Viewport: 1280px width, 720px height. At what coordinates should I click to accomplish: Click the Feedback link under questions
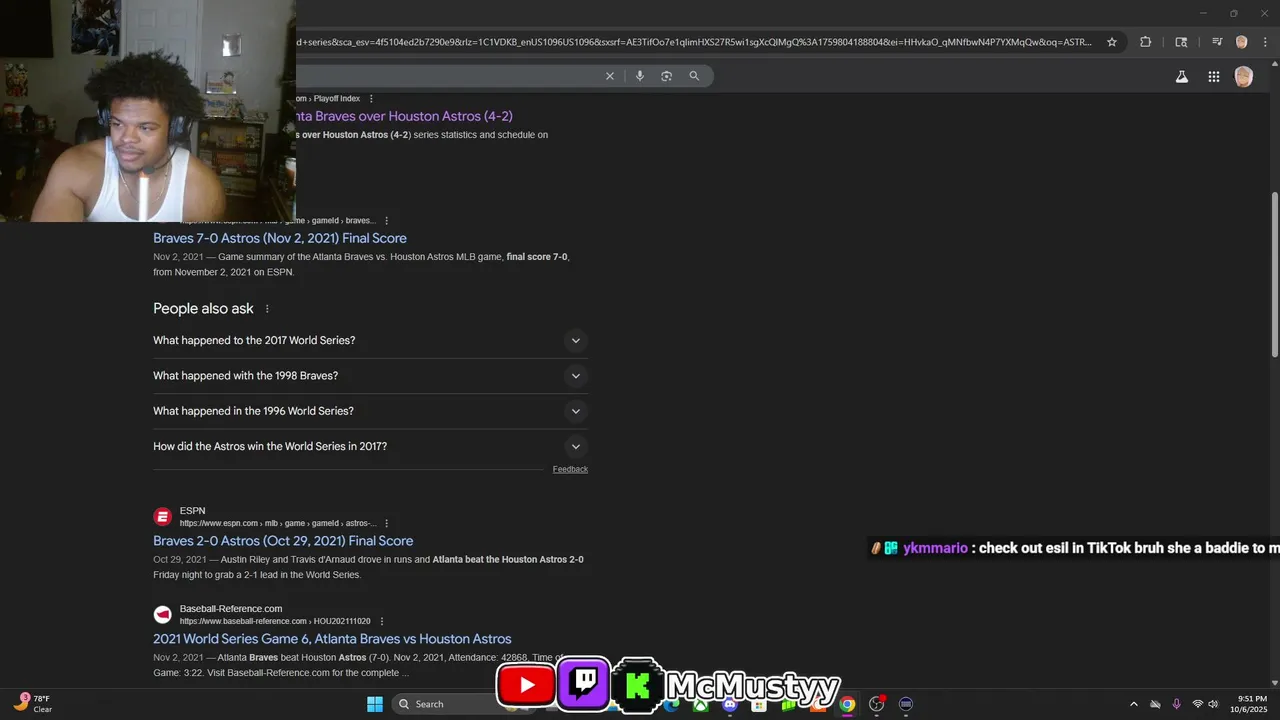tap(570, 469)
